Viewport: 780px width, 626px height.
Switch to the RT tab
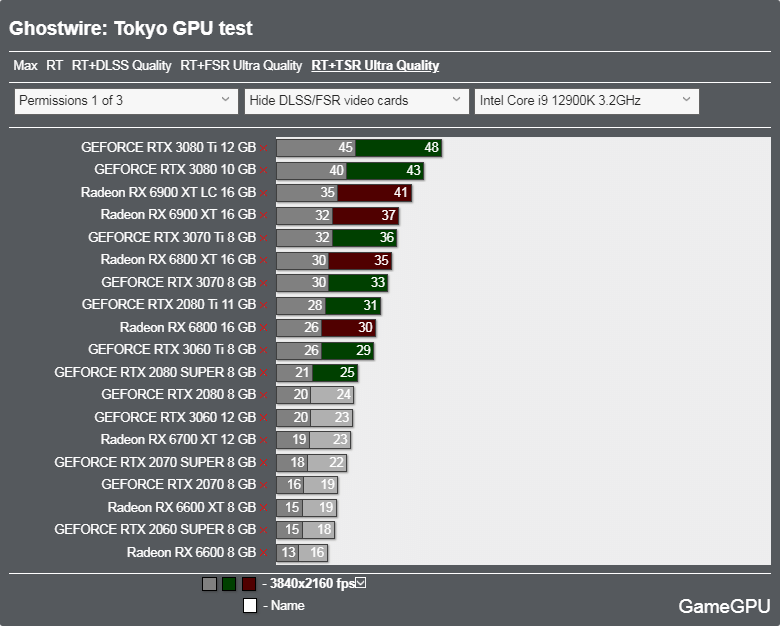point(55,66)
